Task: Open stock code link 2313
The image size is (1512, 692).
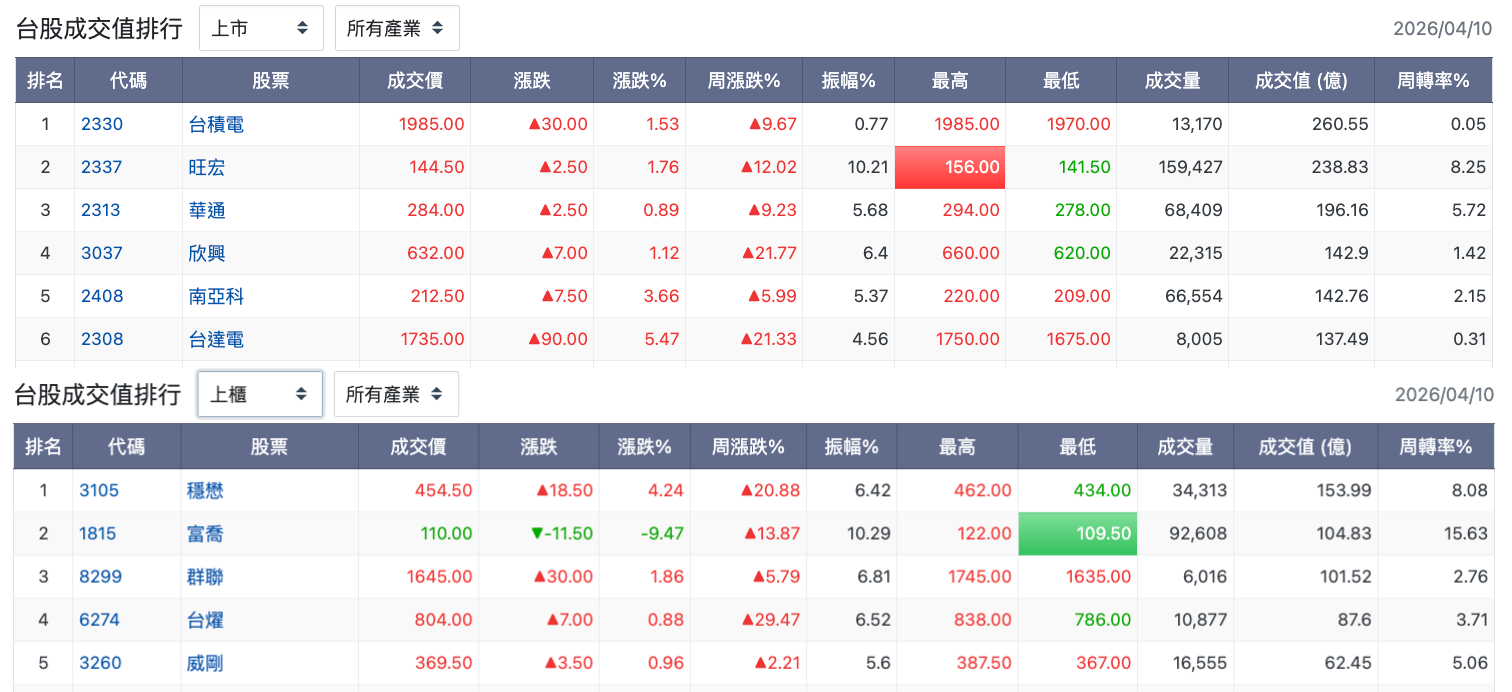Action: click(x=101, y=210)
